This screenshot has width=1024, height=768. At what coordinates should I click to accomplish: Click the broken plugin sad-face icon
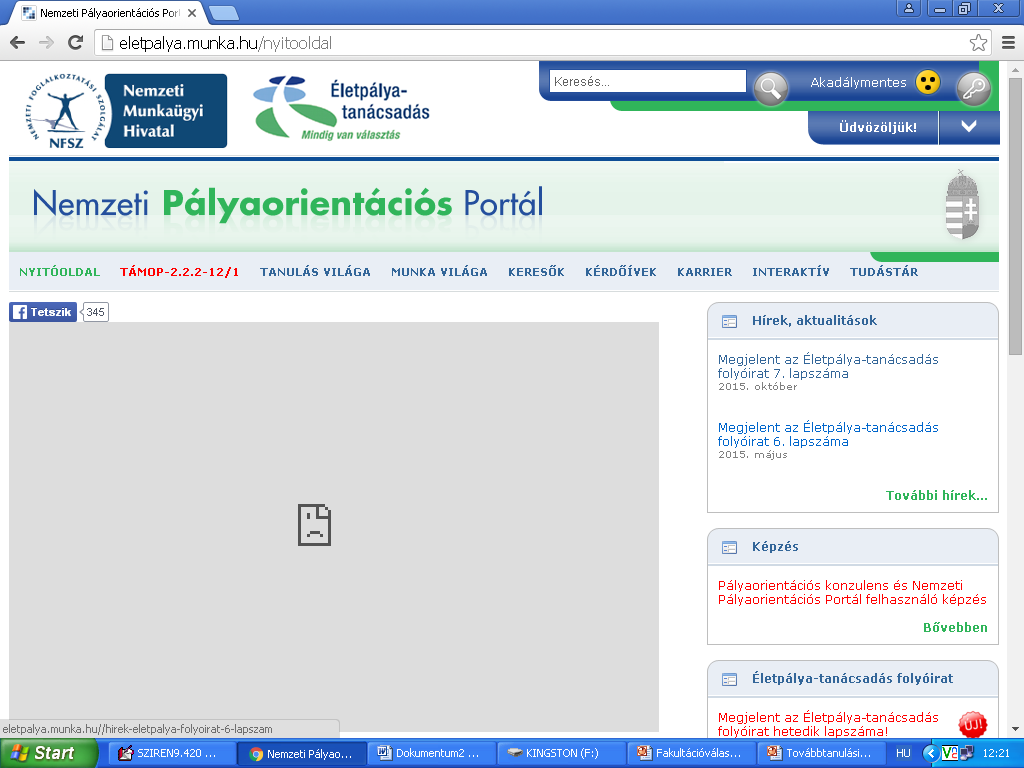click(314, 525)
